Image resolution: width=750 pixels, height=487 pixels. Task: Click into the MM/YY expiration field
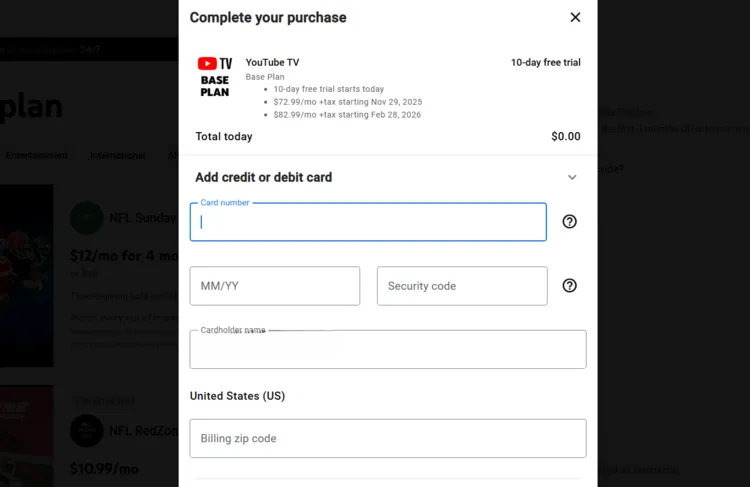coord(274,286)
